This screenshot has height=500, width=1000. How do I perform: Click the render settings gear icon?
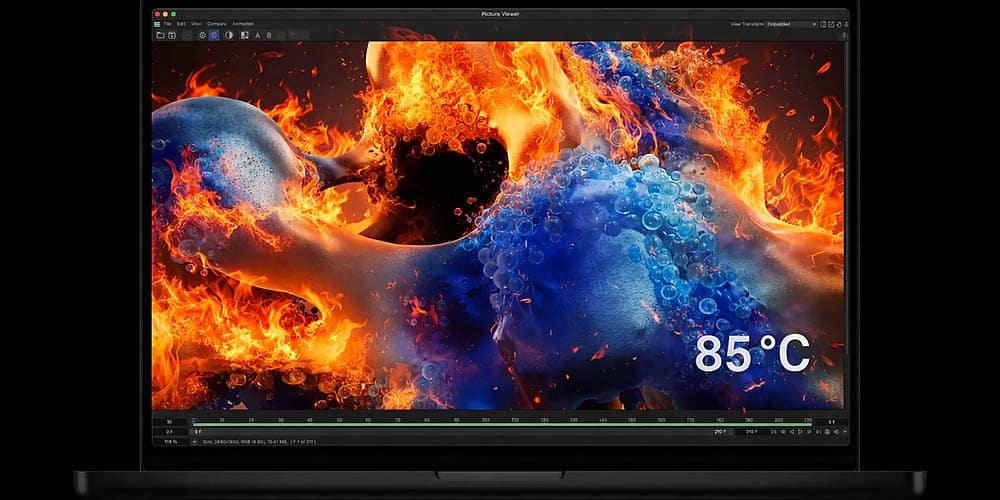pyautogui.click(x=202, y=35)
